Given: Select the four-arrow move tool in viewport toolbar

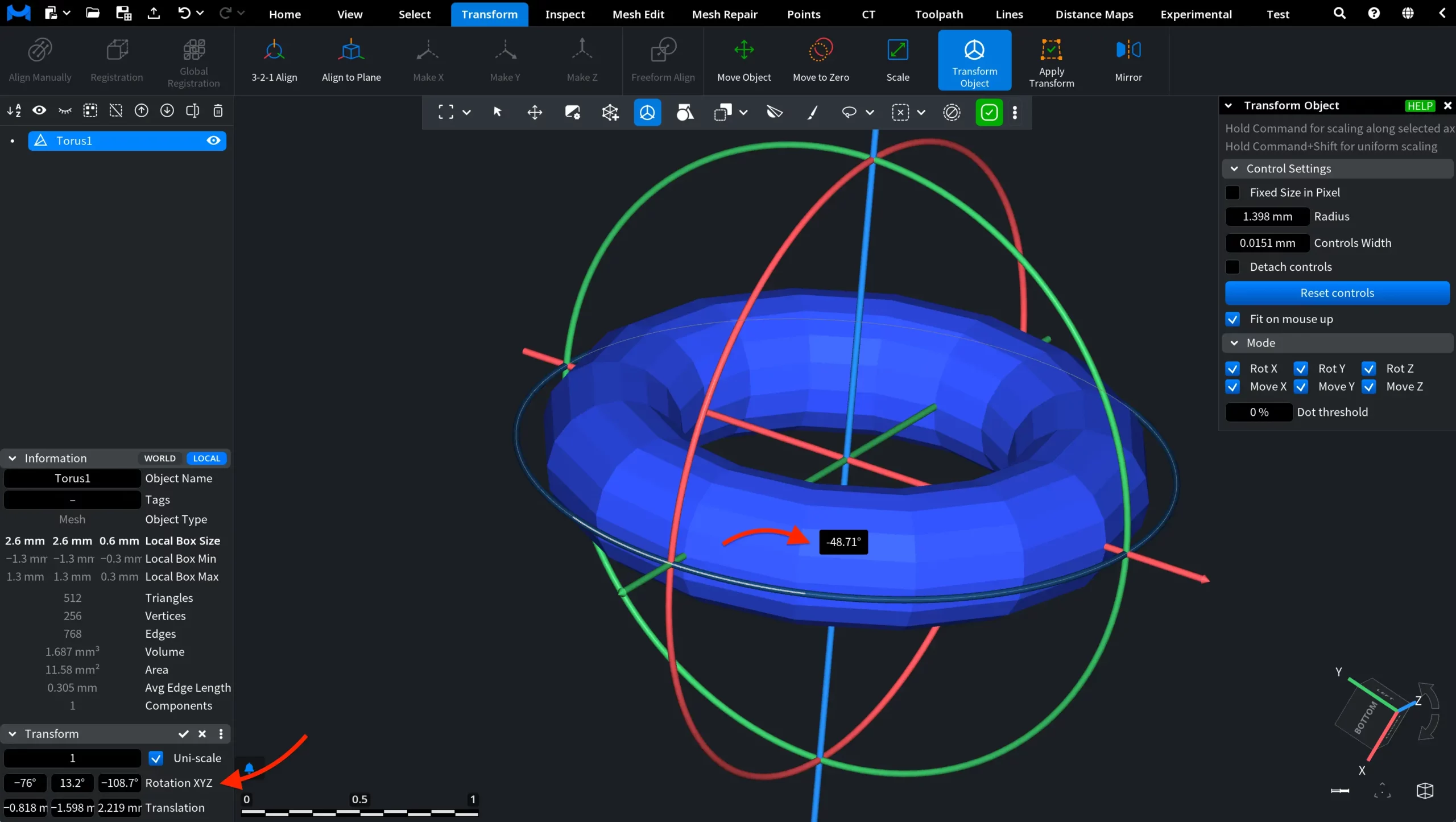Looking at the screenshot, I should [535, 112].
